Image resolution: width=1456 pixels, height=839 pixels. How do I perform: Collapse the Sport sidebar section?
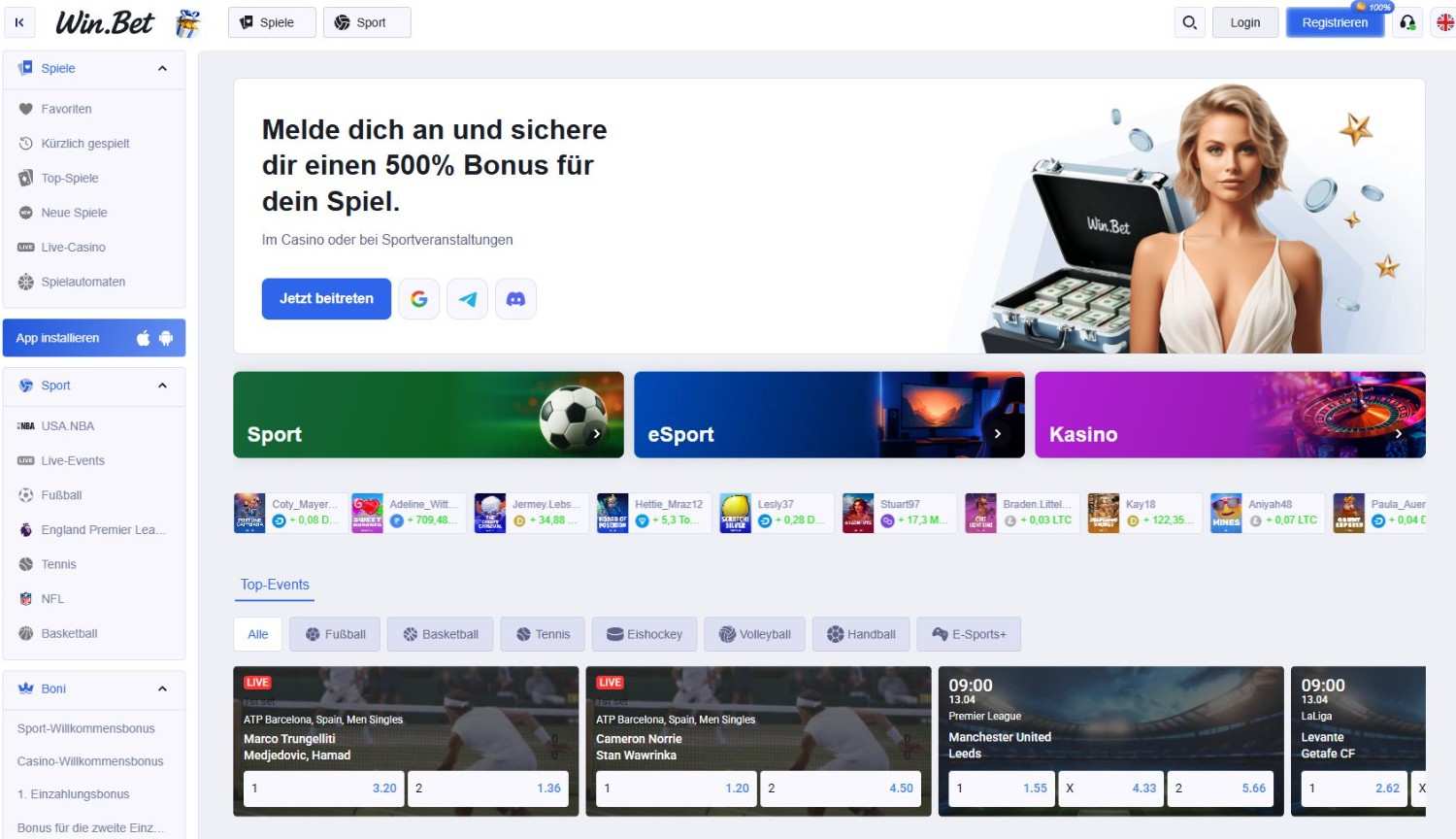point(161,385)
